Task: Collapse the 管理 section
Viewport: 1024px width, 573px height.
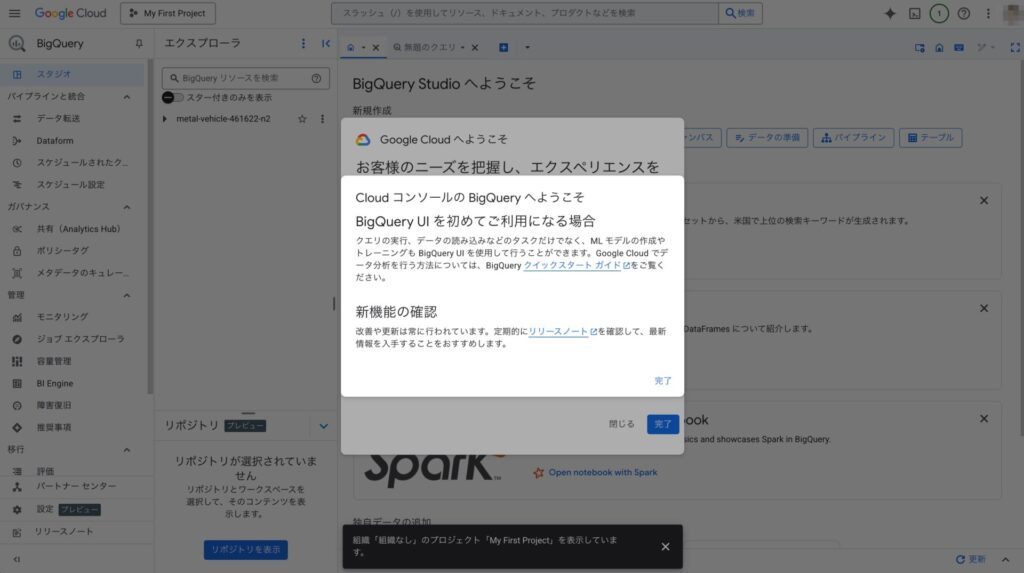Action: pyautogui.click(x=127, y=295)
